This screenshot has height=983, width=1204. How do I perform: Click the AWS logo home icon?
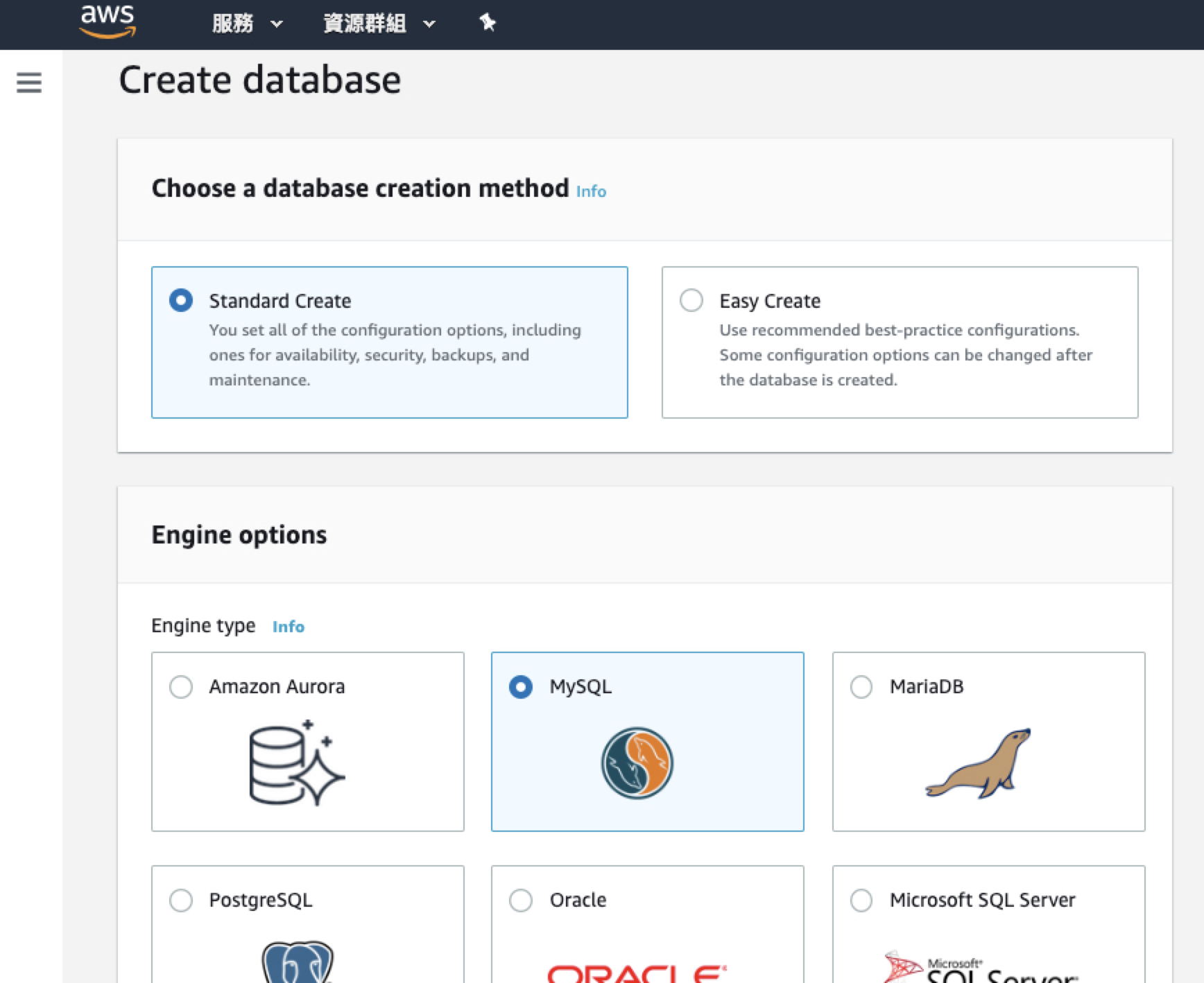click(x=108, y=21)
